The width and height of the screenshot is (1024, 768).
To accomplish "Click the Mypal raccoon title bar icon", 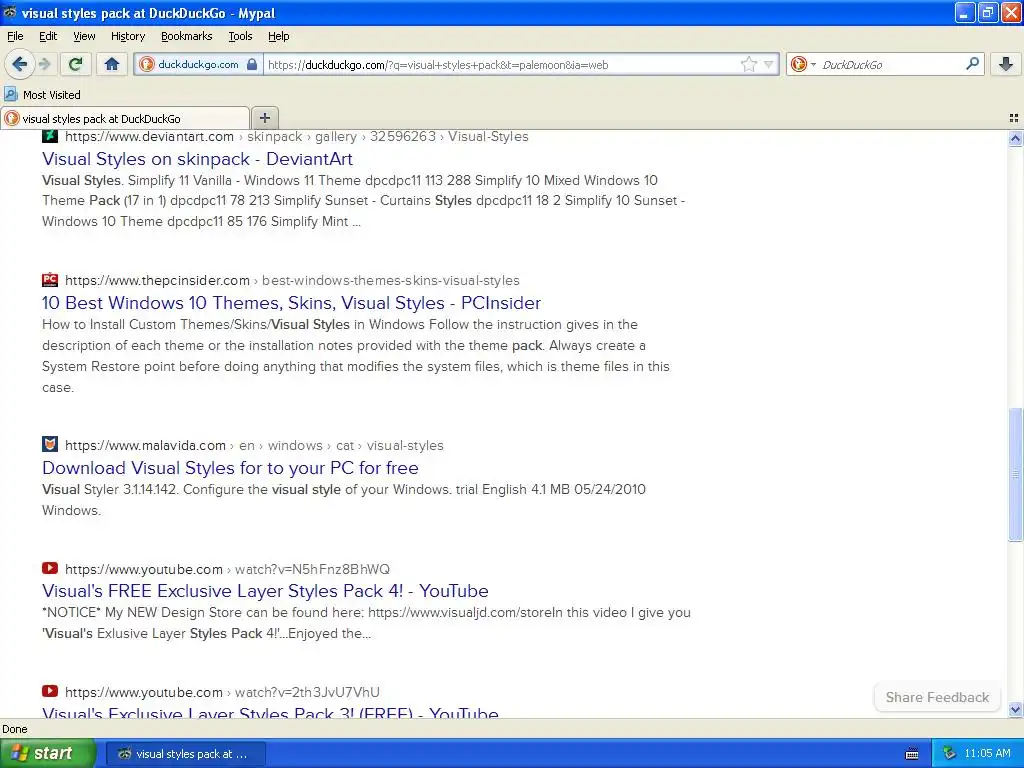I will coord(10,12).
